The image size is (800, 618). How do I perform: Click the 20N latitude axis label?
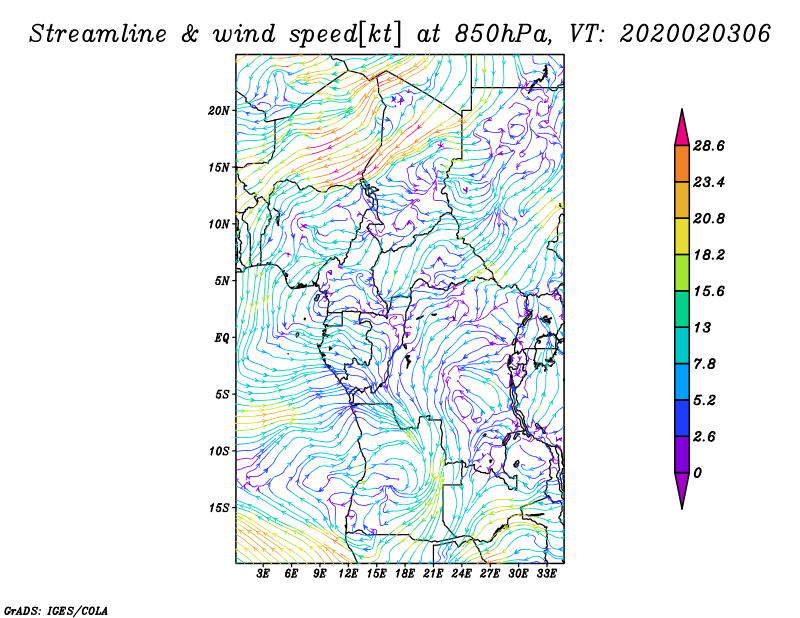[x=219, y=110]
